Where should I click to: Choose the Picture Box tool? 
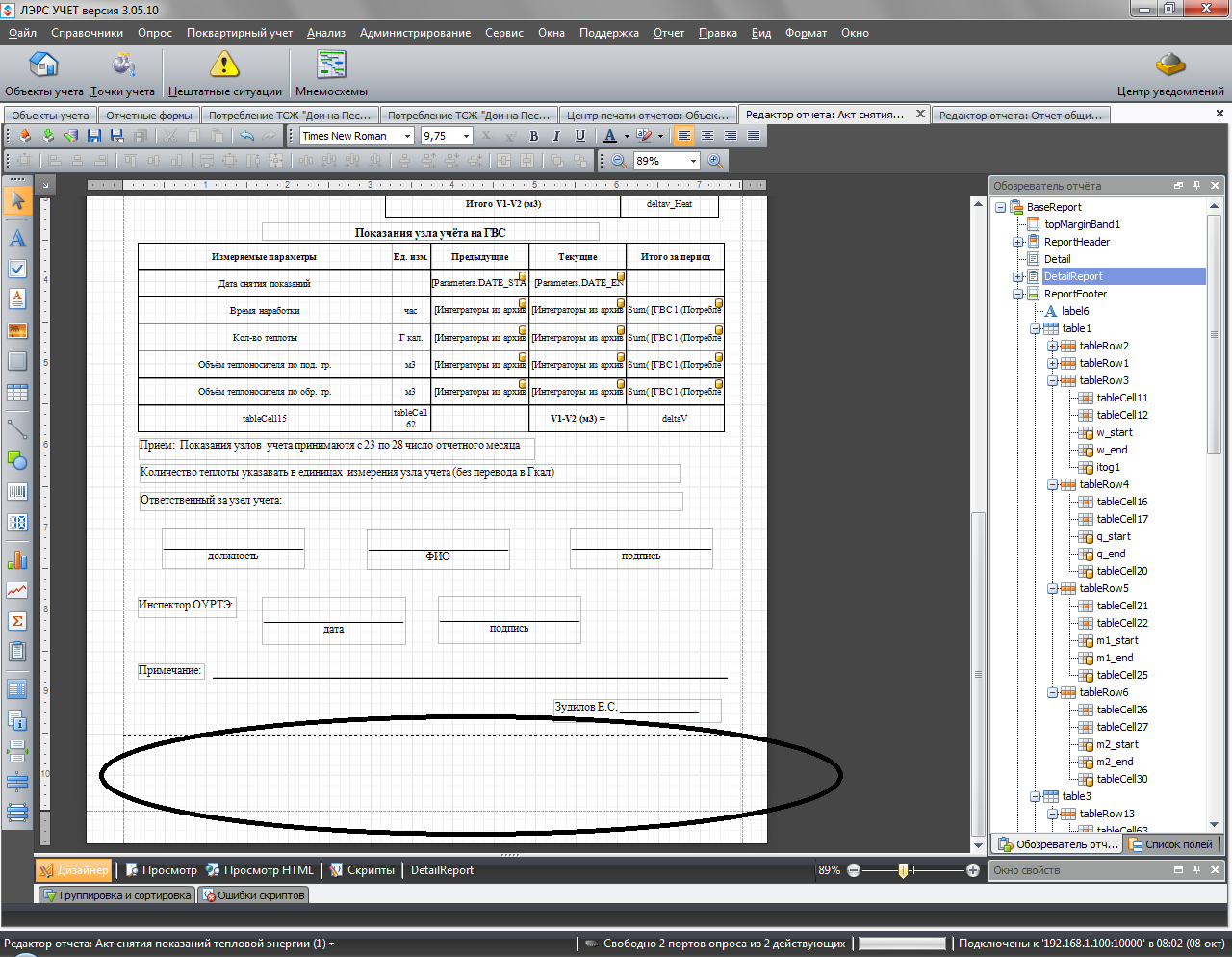(x=17, y=330)
